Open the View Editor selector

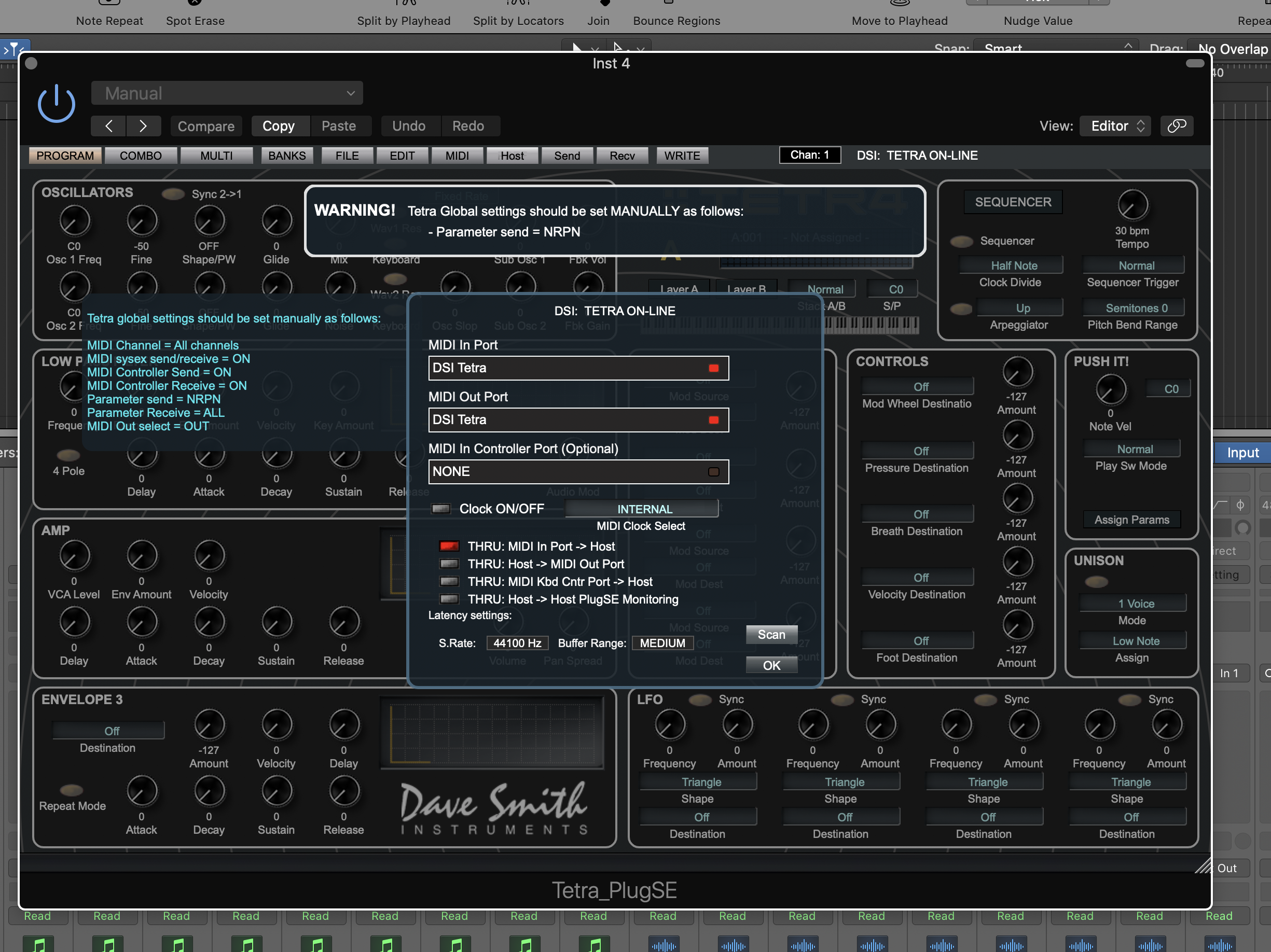tap(1116, 126)
